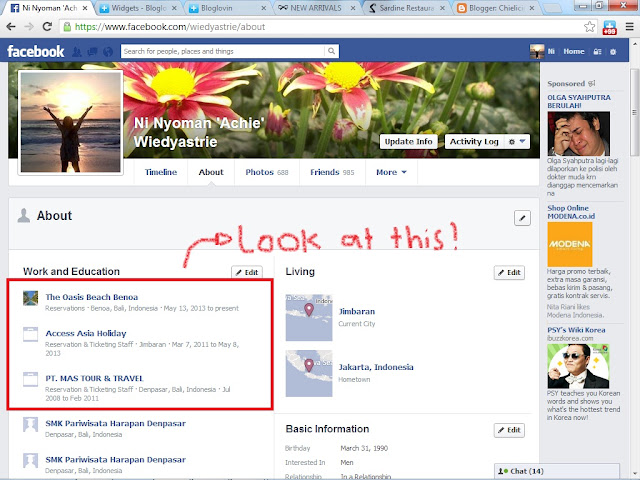Viewport: 640px width, 480px height.
Task: Open the friend requests icon
Action: 77,51
